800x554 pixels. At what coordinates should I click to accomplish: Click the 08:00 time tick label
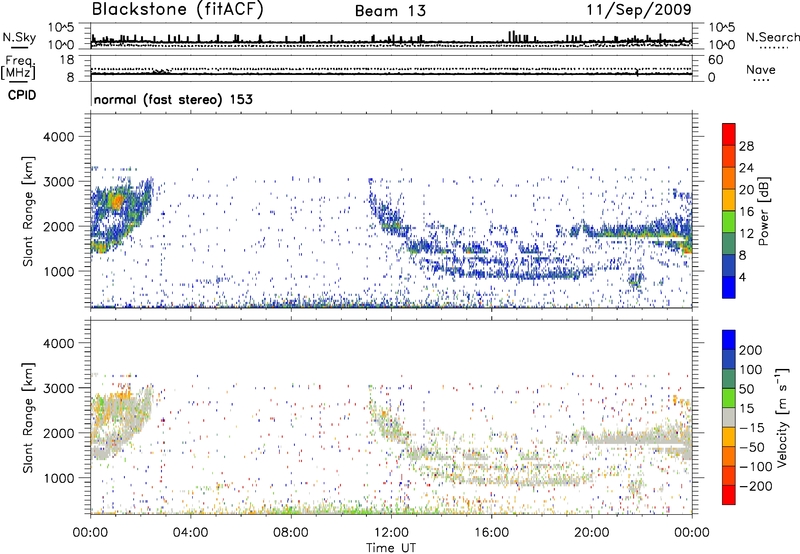pos(291,533)
